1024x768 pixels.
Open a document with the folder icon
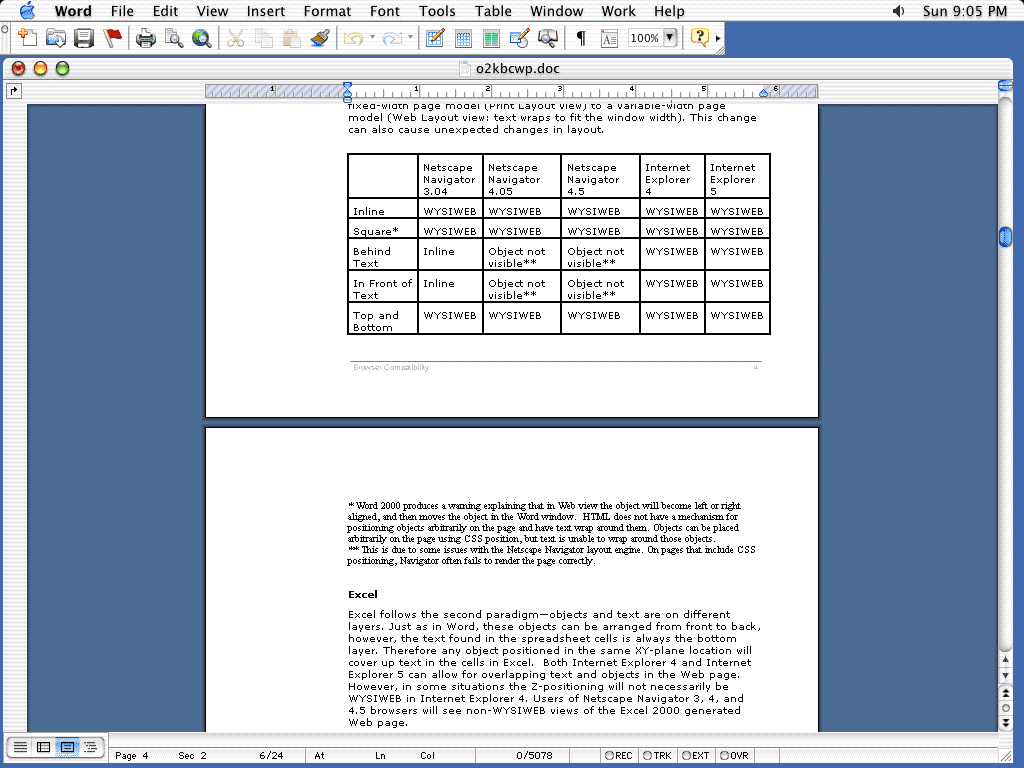[56, 38]
